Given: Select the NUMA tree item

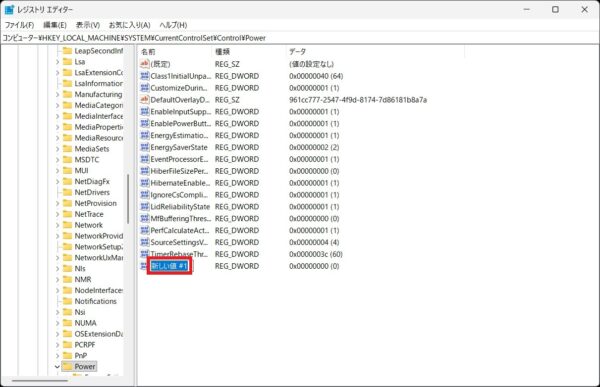Looking at the screenshot, I should click(x=85, y=323).
